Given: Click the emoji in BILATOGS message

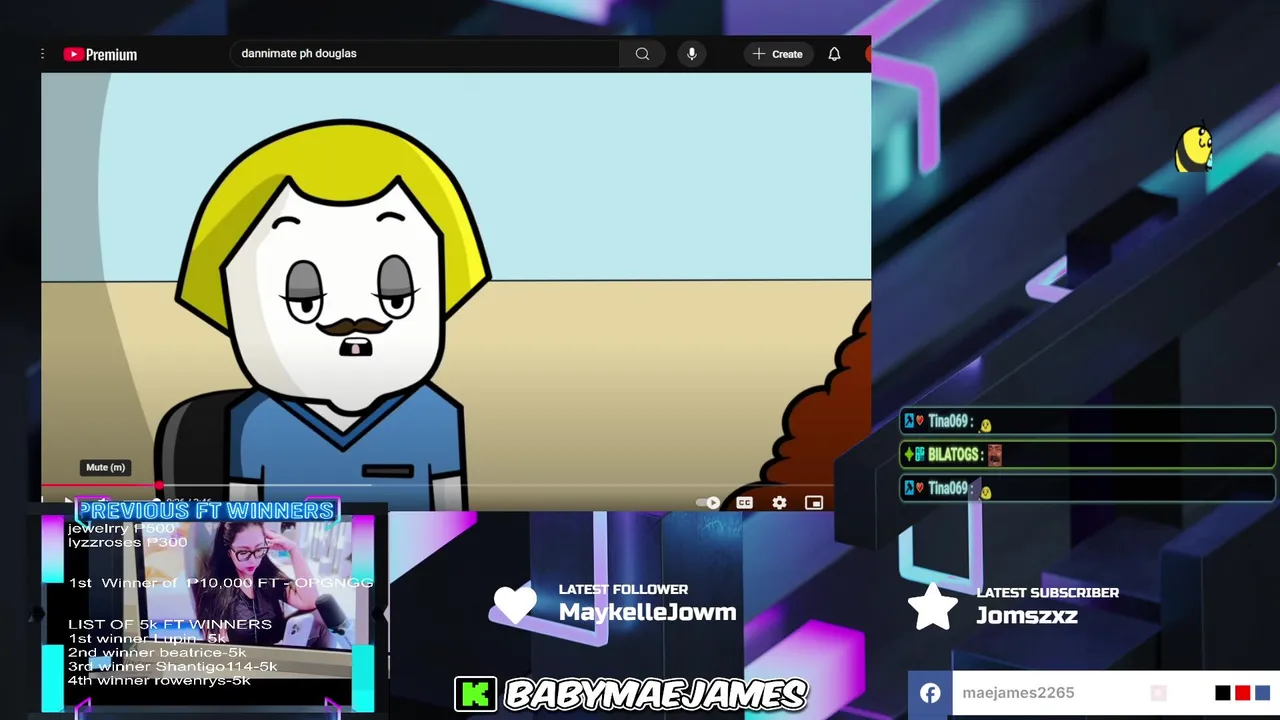Looking at the screenshot, I should coord(994,455).
